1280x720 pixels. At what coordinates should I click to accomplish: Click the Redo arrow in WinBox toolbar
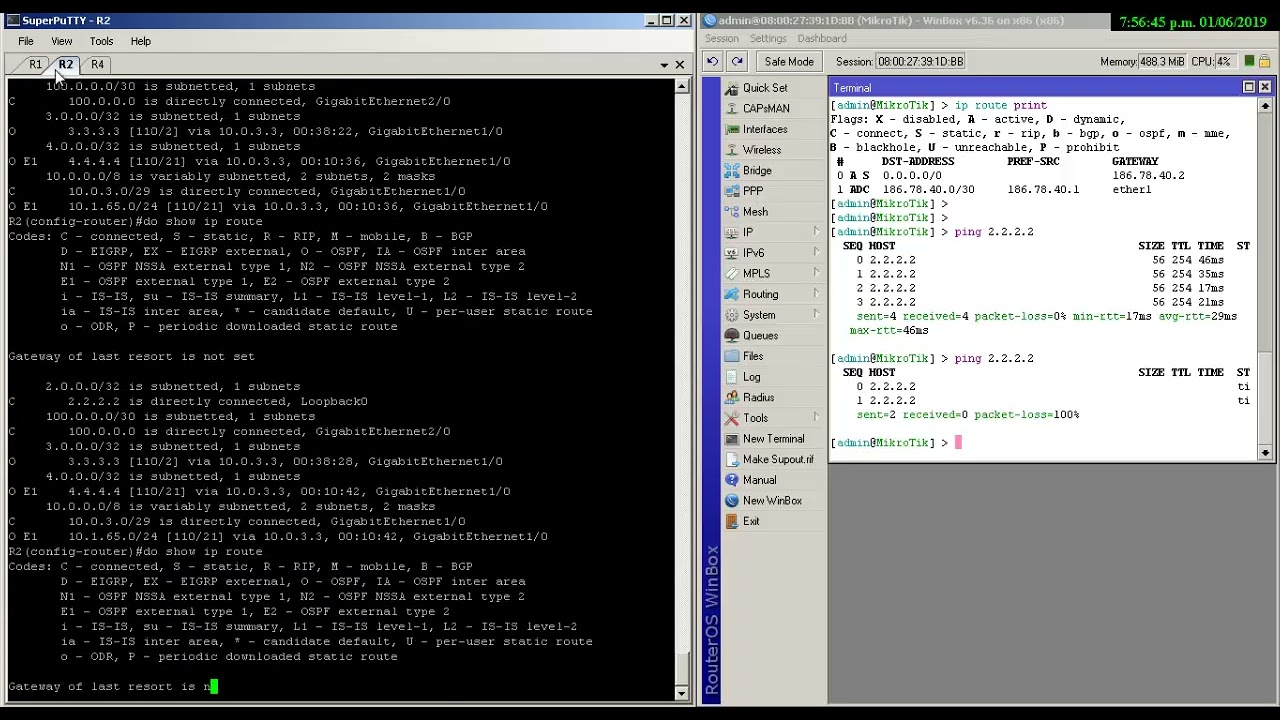click(737, 62)
